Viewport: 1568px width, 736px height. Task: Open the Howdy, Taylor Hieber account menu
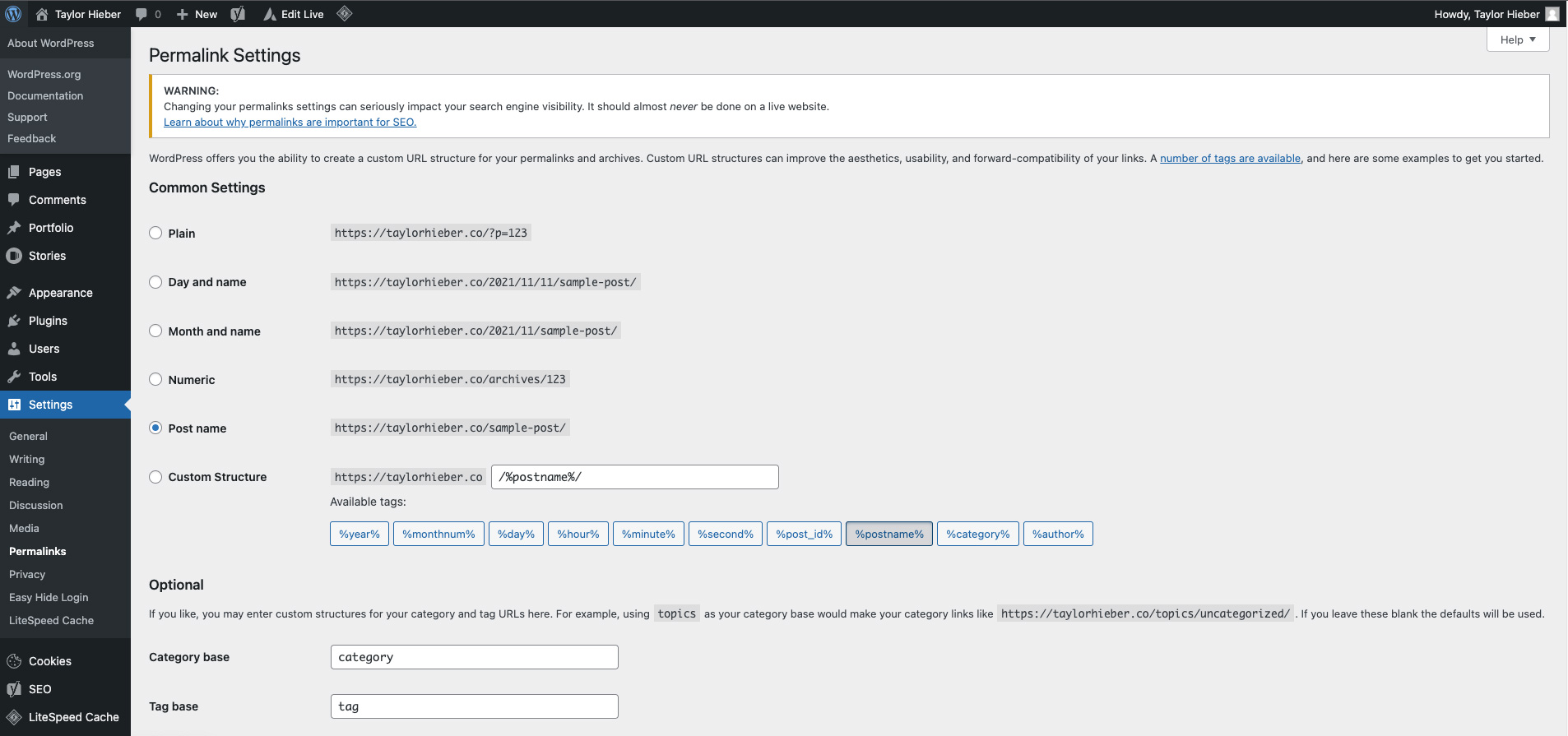(1487, 14)
